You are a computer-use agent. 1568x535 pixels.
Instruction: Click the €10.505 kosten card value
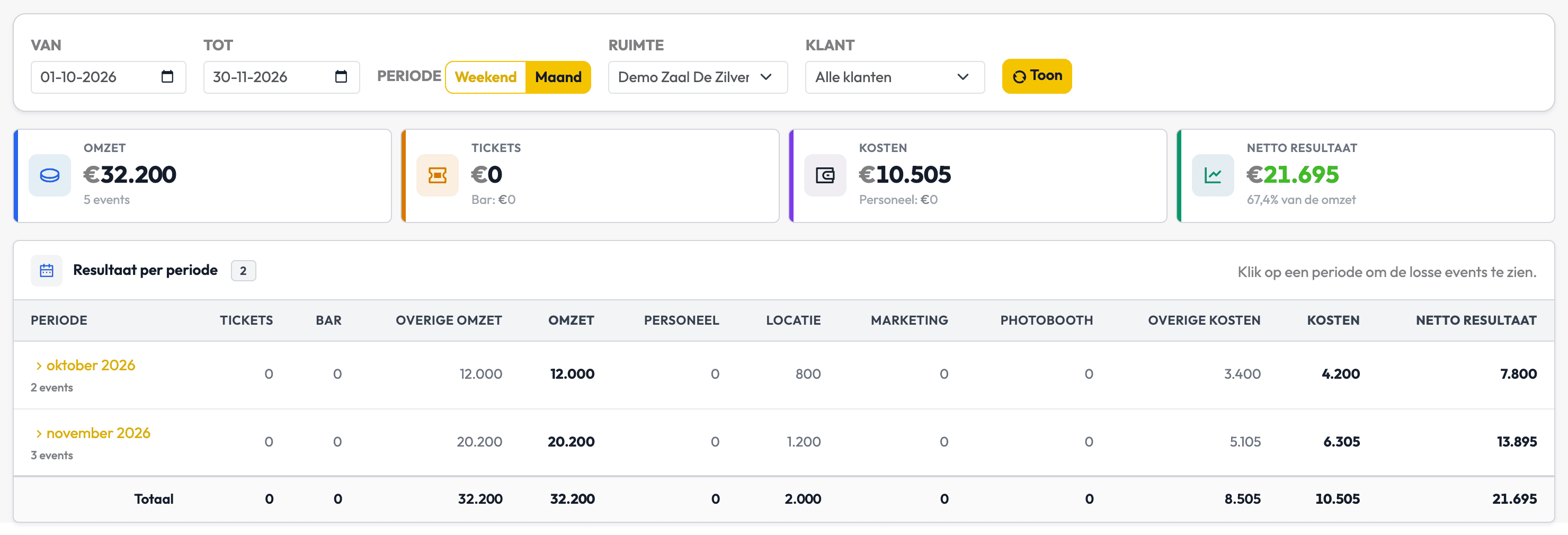point(905,175)
